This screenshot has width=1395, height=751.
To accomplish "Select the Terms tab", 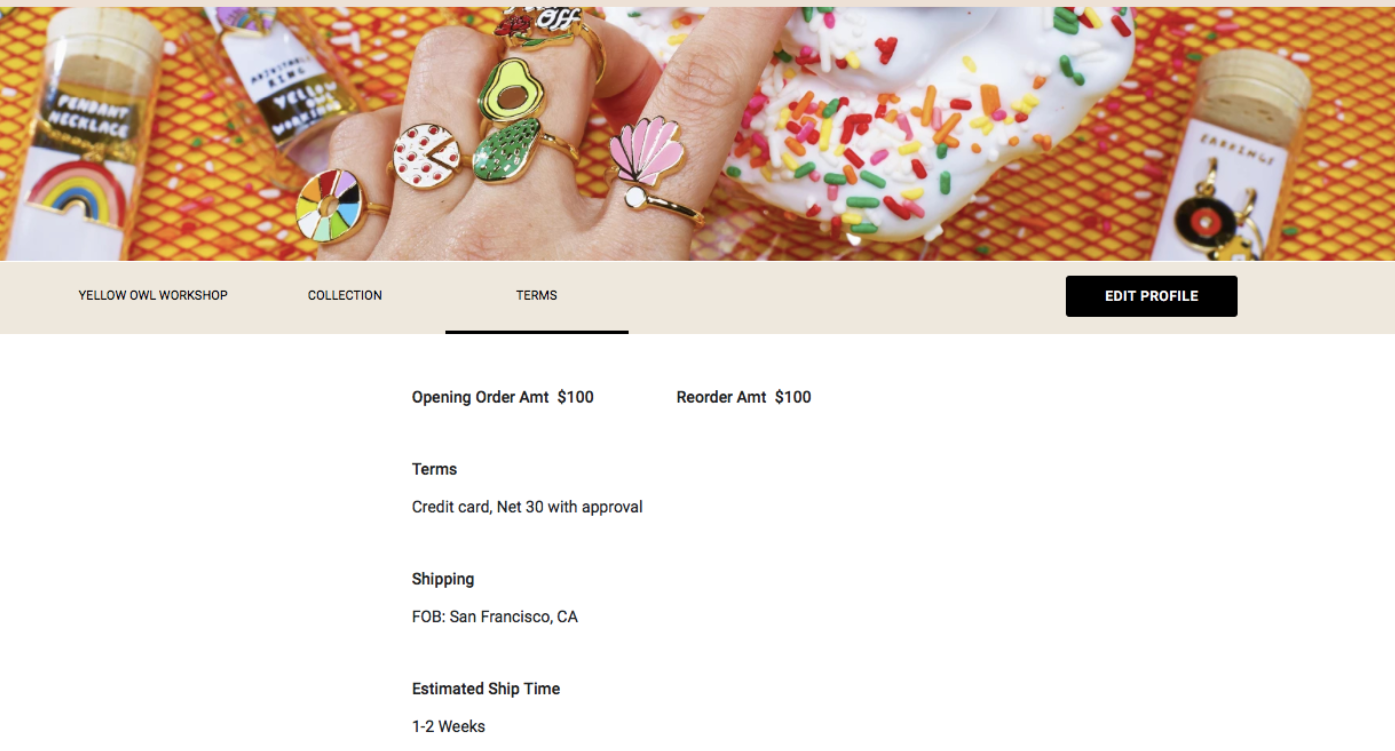I will (x=537, y=295).
